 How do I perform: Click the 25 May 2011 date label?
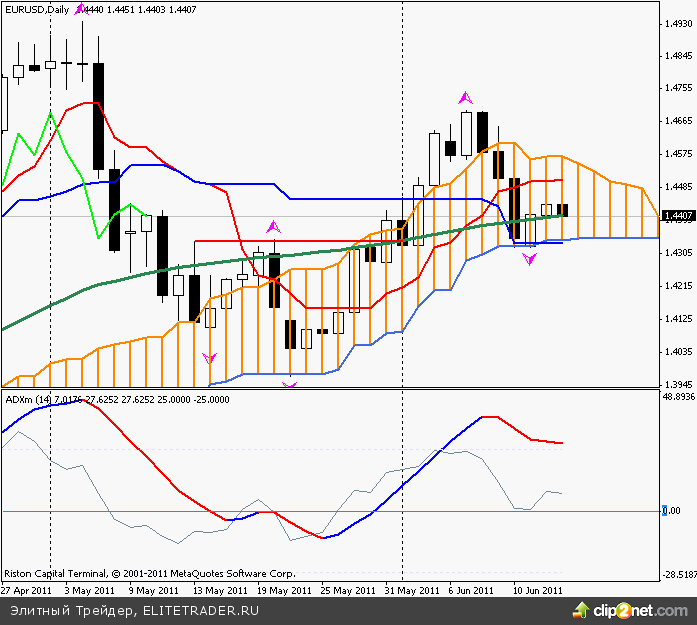point(346,590)
